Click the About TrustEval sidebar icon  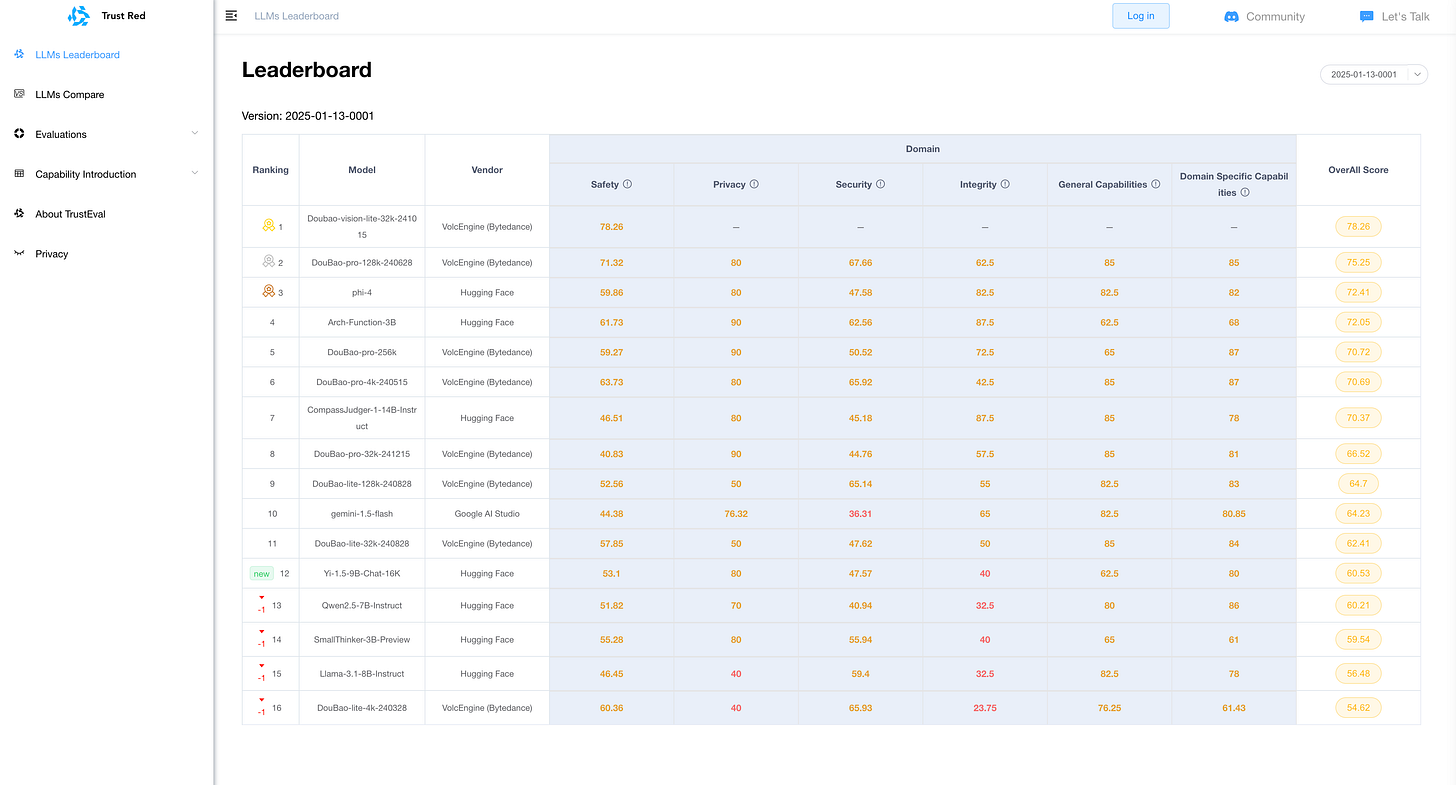click(19, 214)
